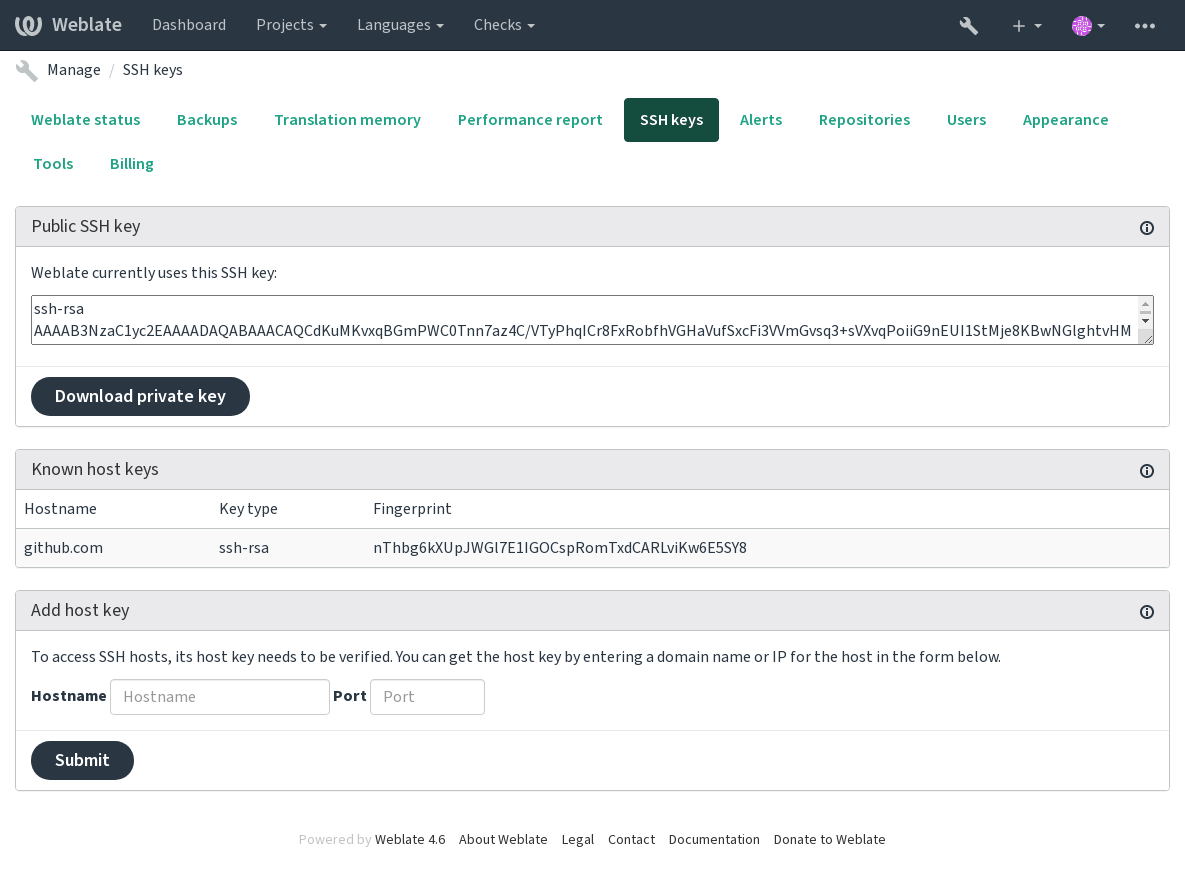Open About Weblate footer link

(x=503, y=839)
